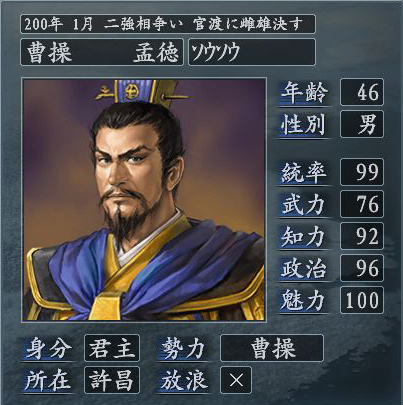Click the 性別 label

click(x=304, y=125)
